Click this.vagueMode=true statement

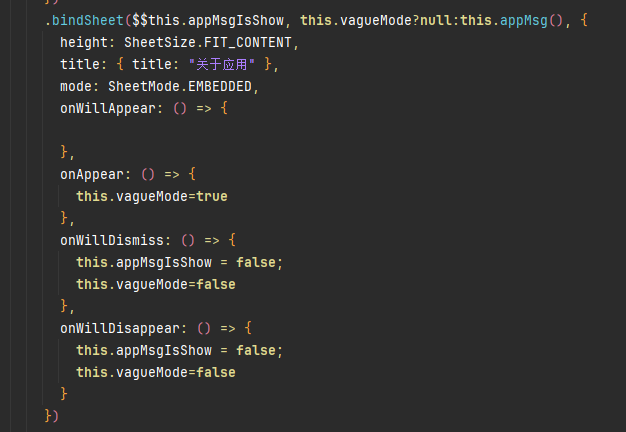click(x=152, y=196)
